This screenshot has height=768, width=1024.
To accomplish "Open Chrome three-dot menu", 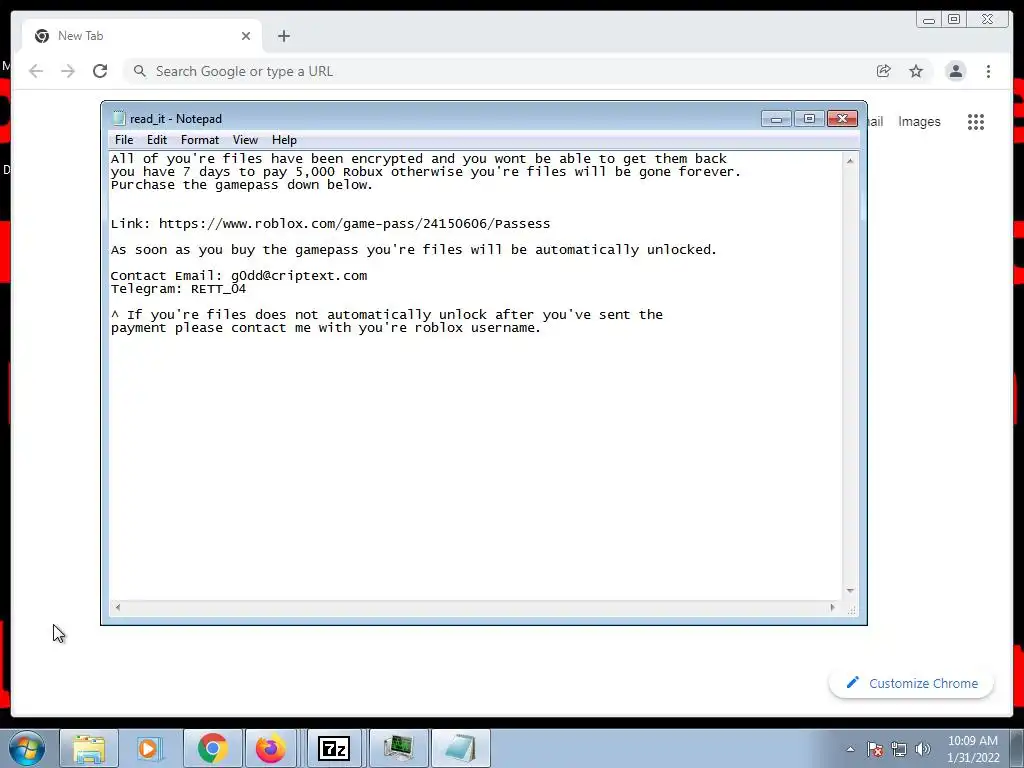I will (x=988, y=71).
